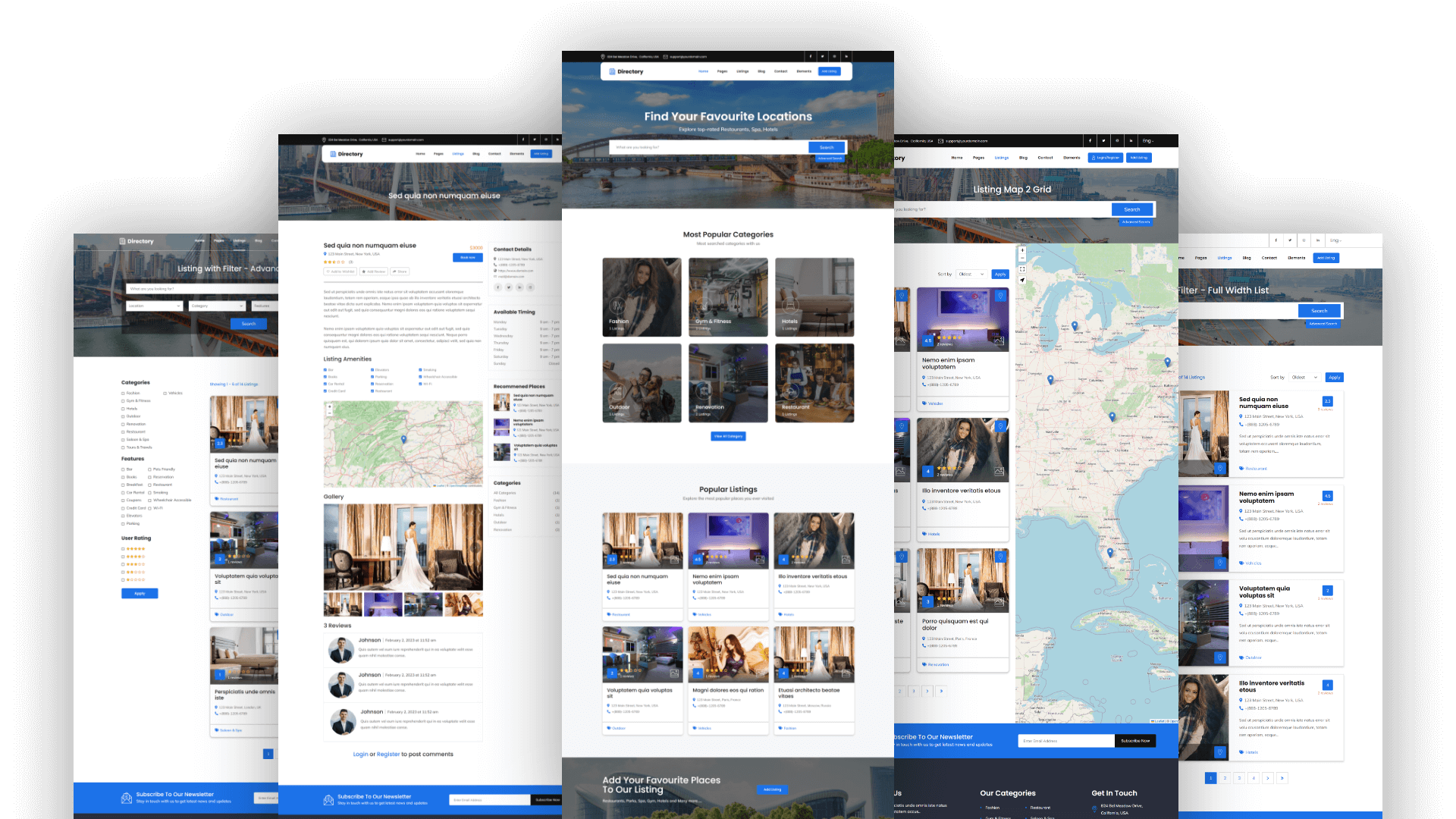Viewport: 1456px width, 819px height.
Task: Select the five-star user rating checkbox
Action: [x=123, y=548]
